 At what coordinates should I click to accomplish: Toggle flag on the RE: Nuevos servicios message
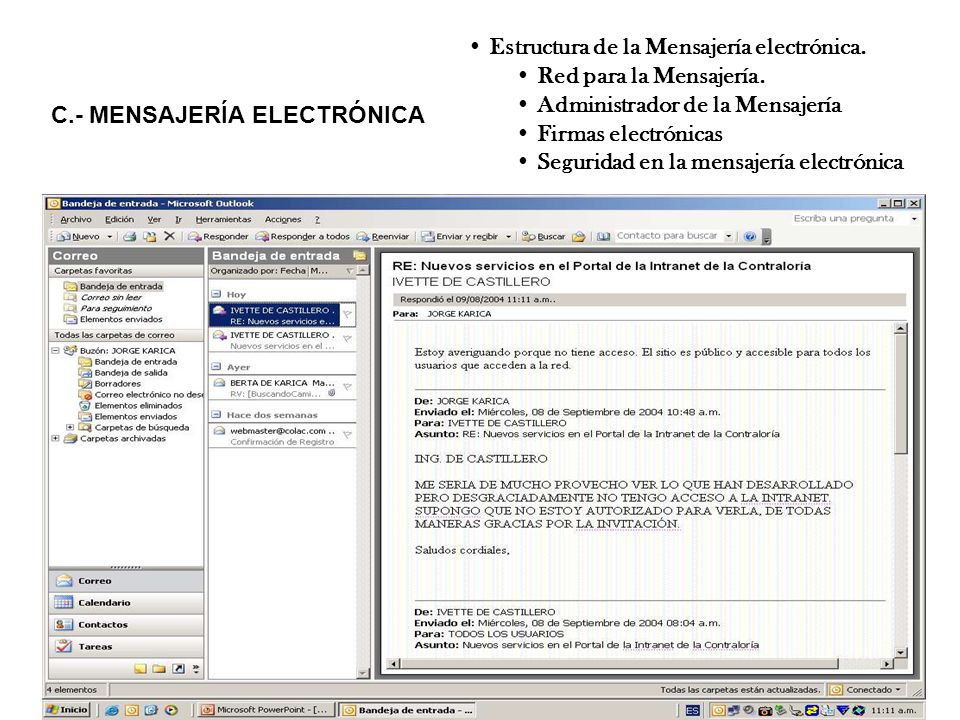[347, 315]
